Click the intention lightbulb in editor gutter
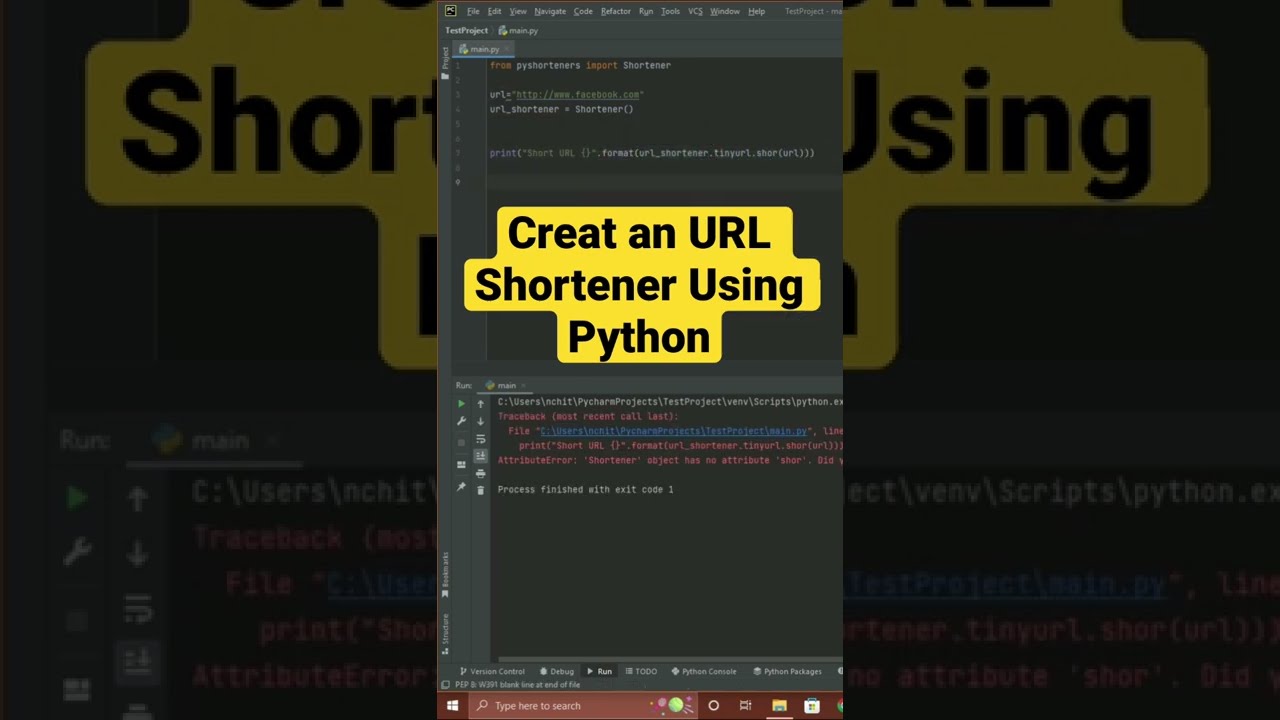The width and height of the screenshot is (1280, 720). [x=457, y=182]
